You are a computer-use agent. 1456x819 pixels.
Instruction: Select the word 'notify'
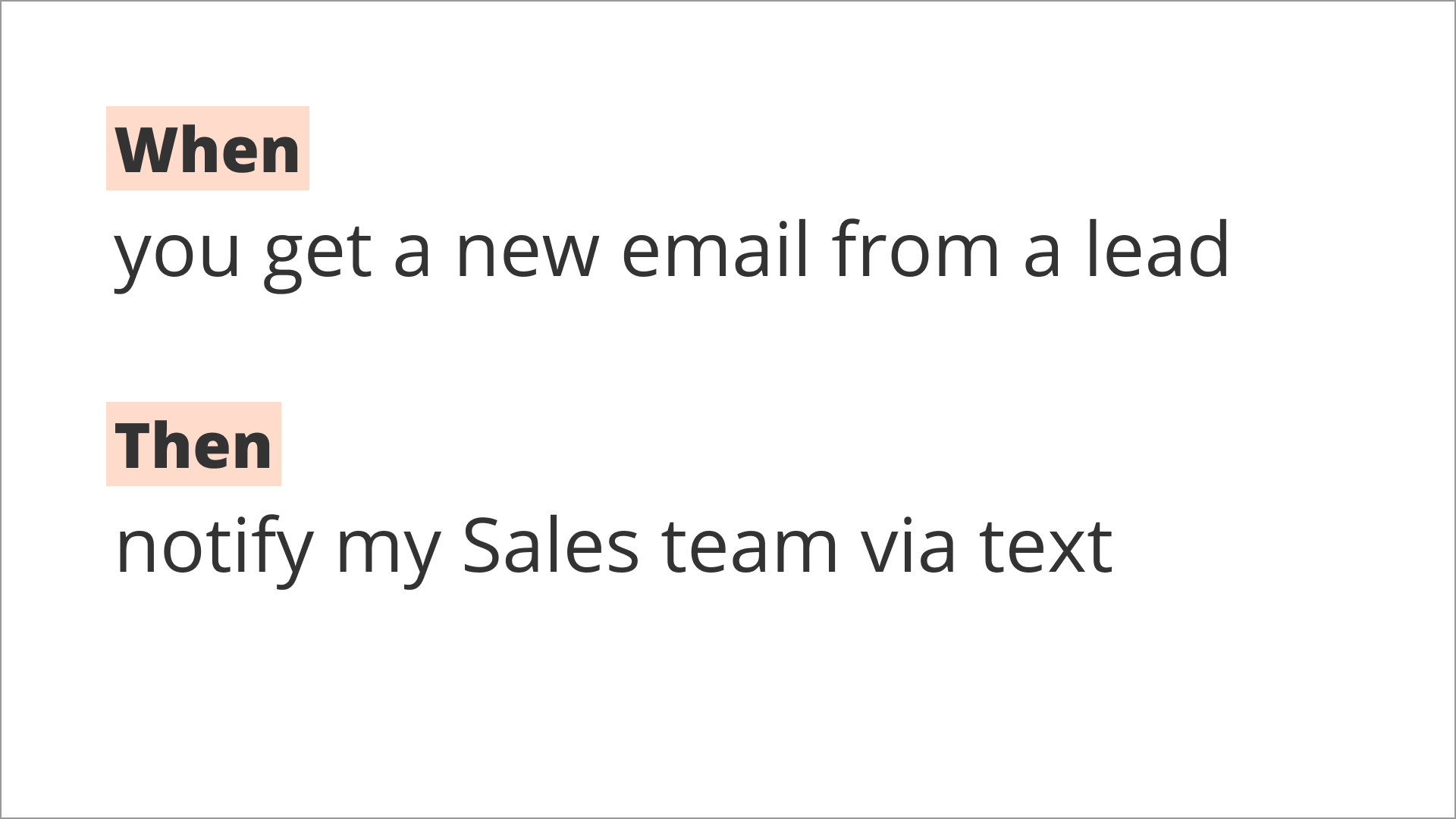[x=214, y=546]
